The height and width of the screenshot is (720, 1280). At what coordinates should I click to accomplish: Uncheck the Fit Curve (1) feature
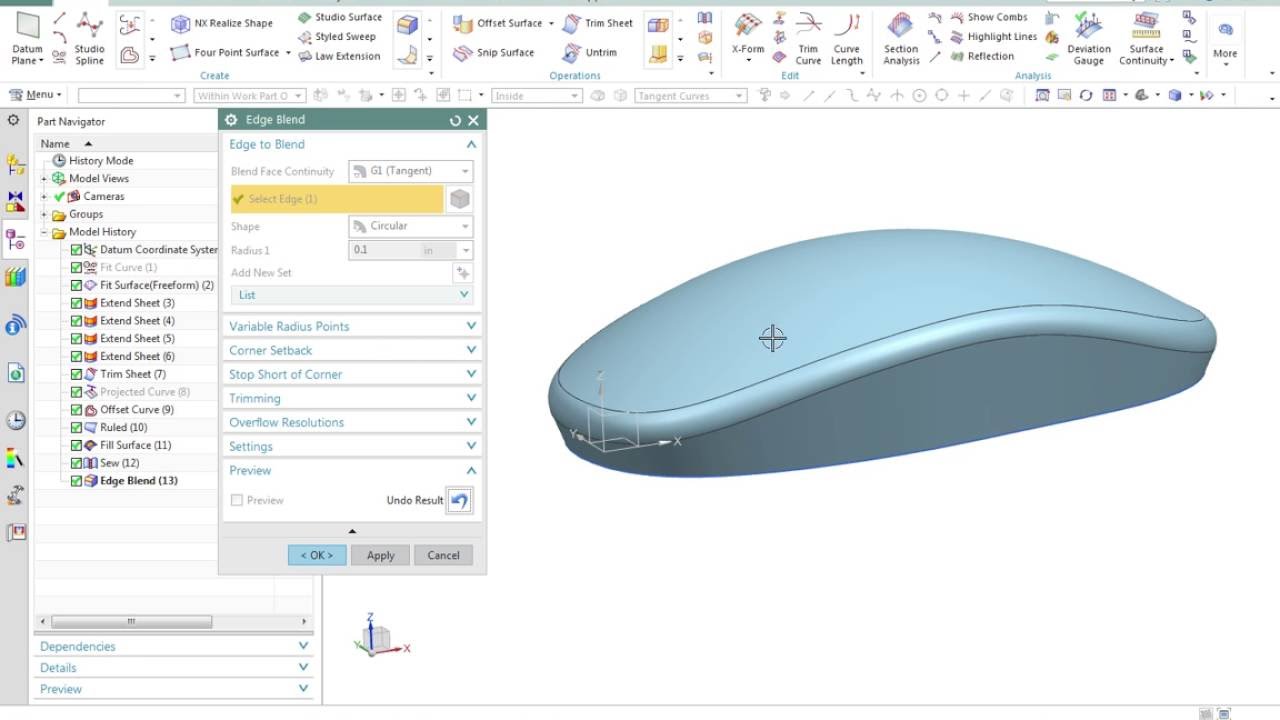point(76,267)
